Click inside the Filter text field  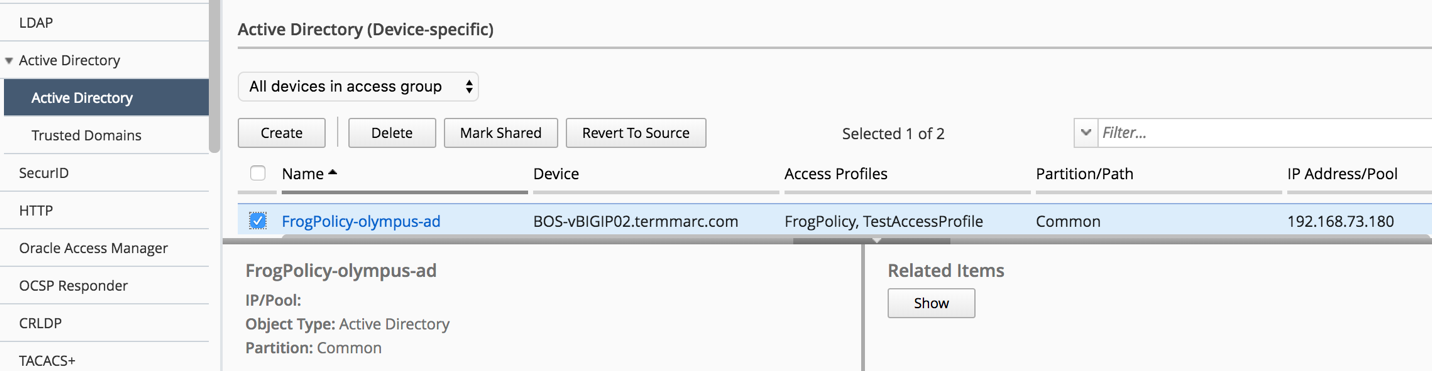1265,133
